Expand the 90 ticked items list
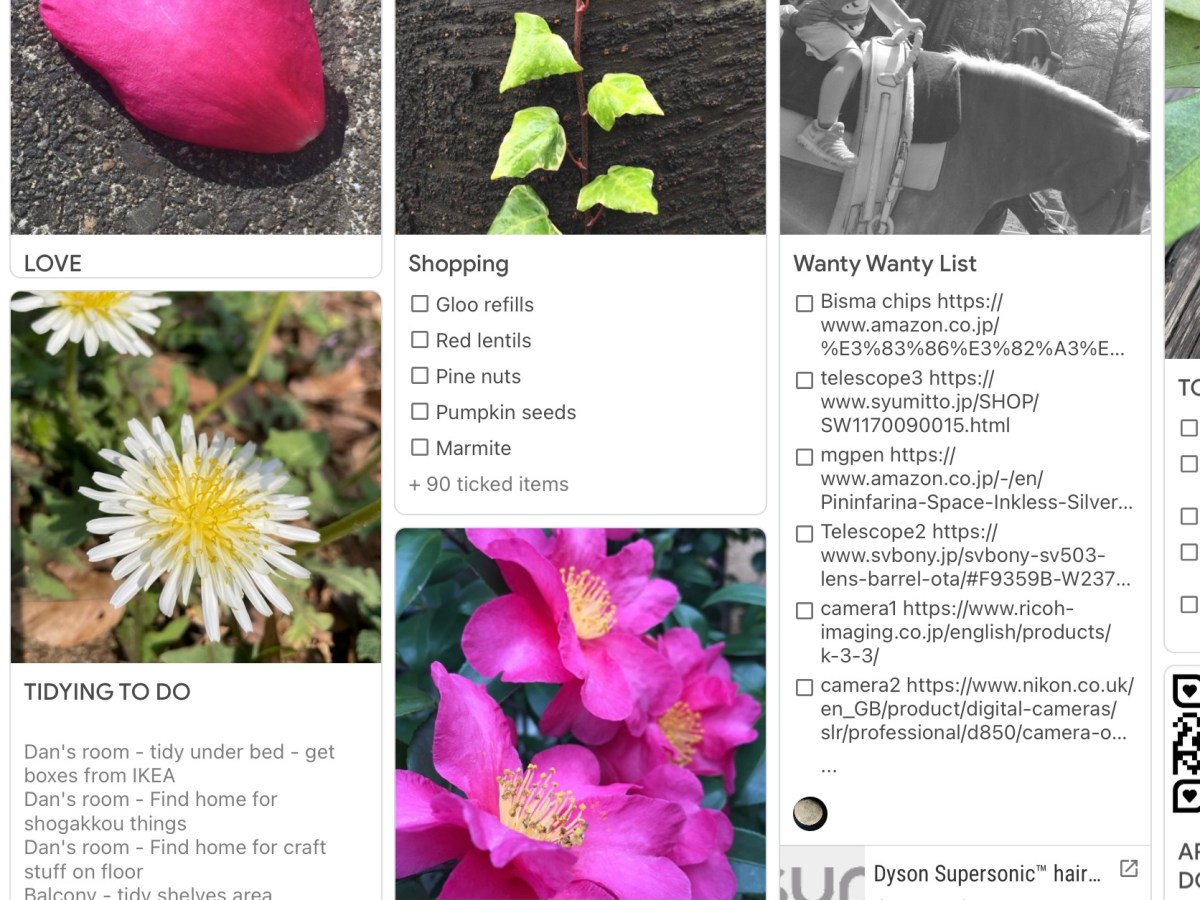1200x900 pixels. point(489,484)
